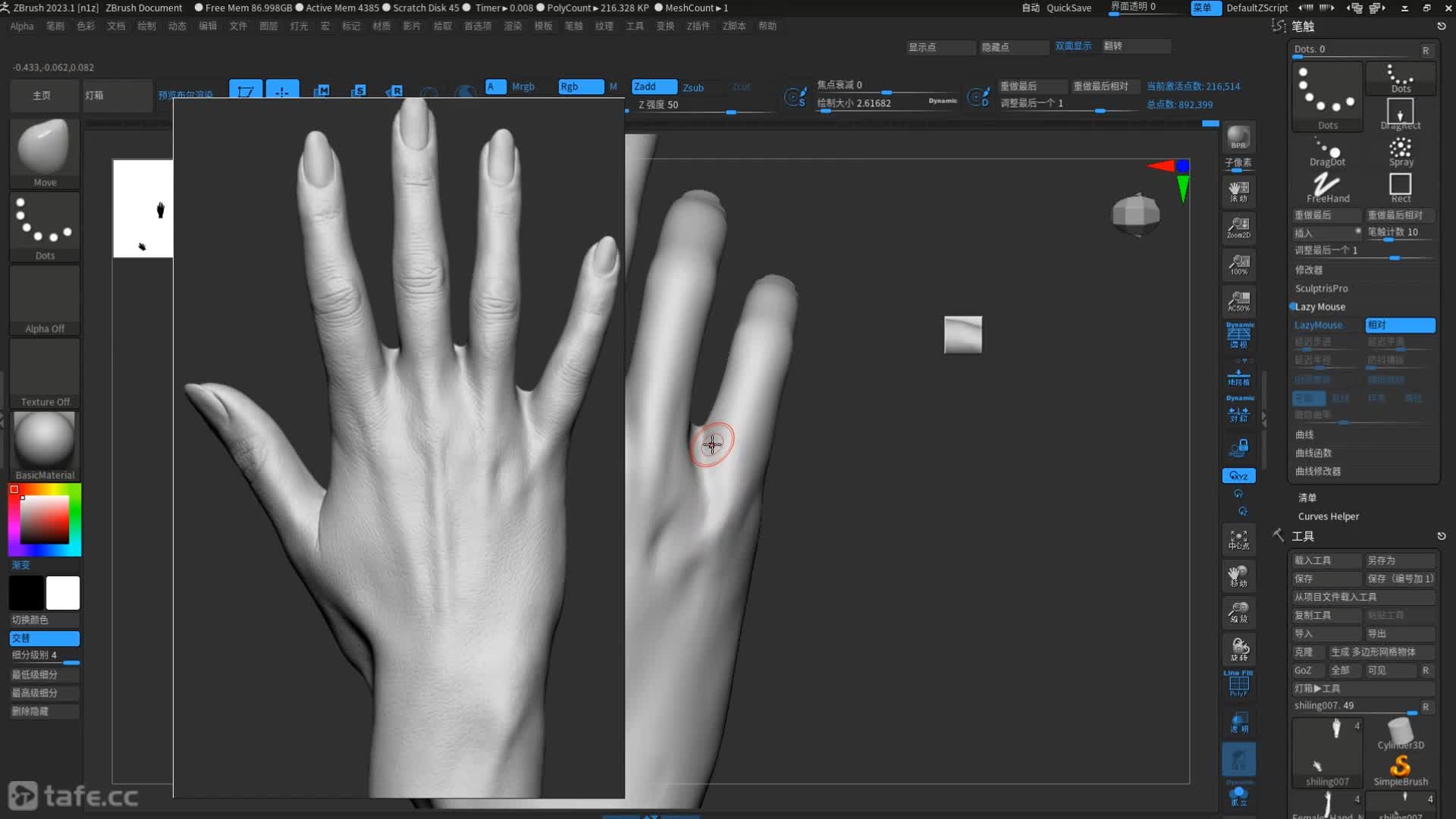Toggle the Rgb channel button
This screenshot has height=819, width=1456.
pos(581,86)
